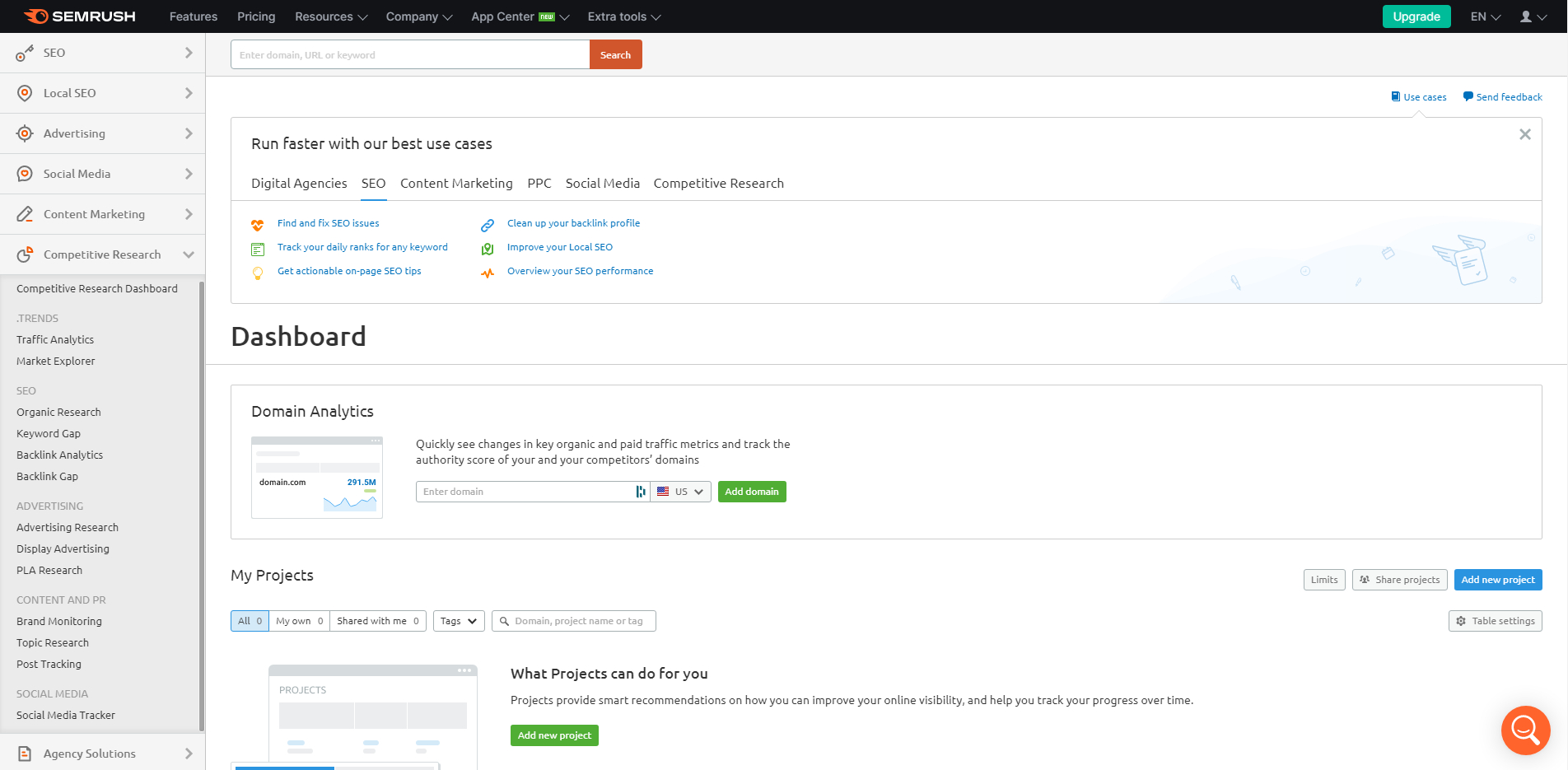1568x770 pixels.
Task: Click the Add domain button
Action: tap(752, 492)
